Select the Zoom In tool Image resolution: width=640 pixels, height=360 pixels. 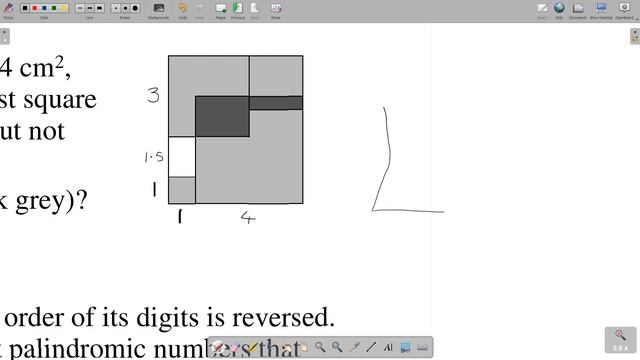(x=320, y=348)
